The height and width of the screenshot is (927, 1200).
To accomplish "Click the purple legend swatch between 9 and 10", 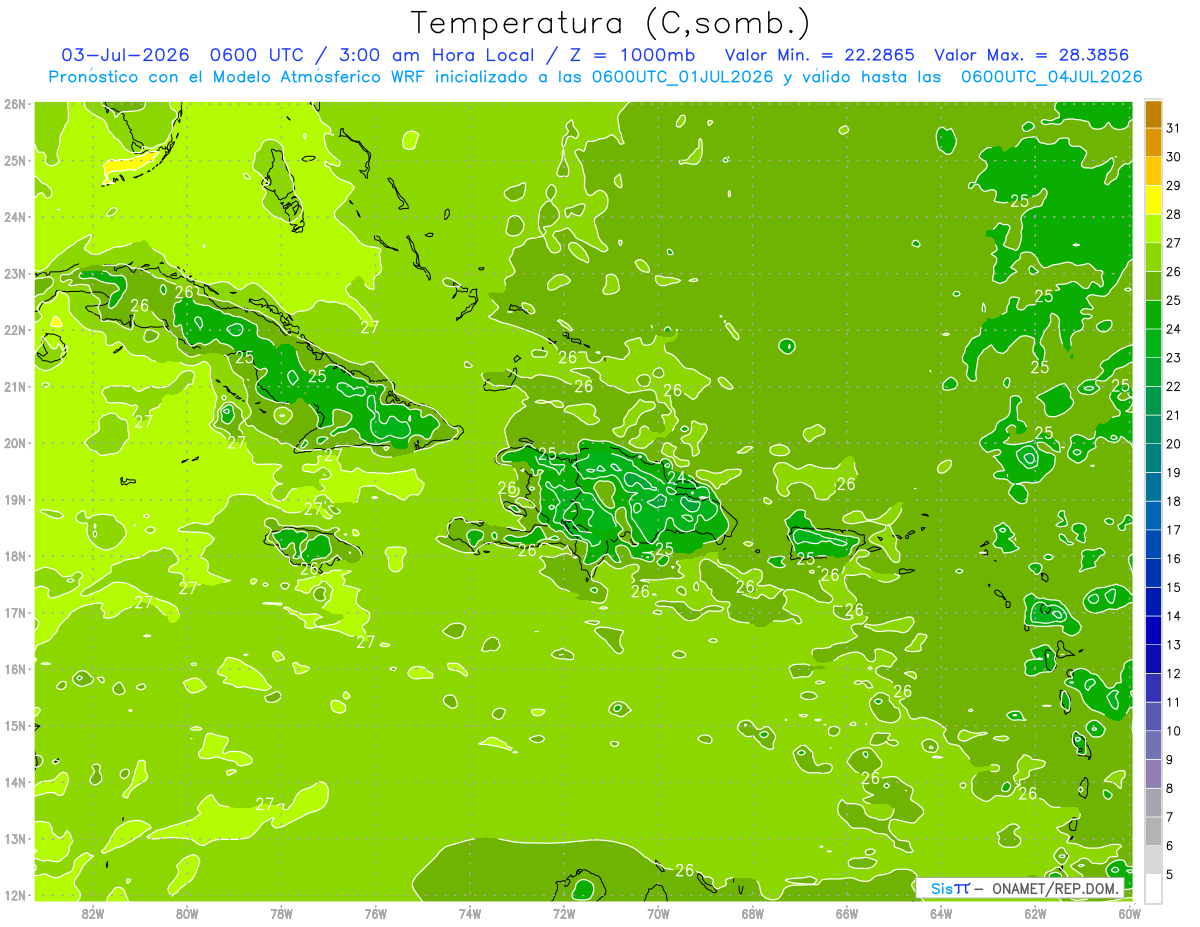I will 1153,745.
